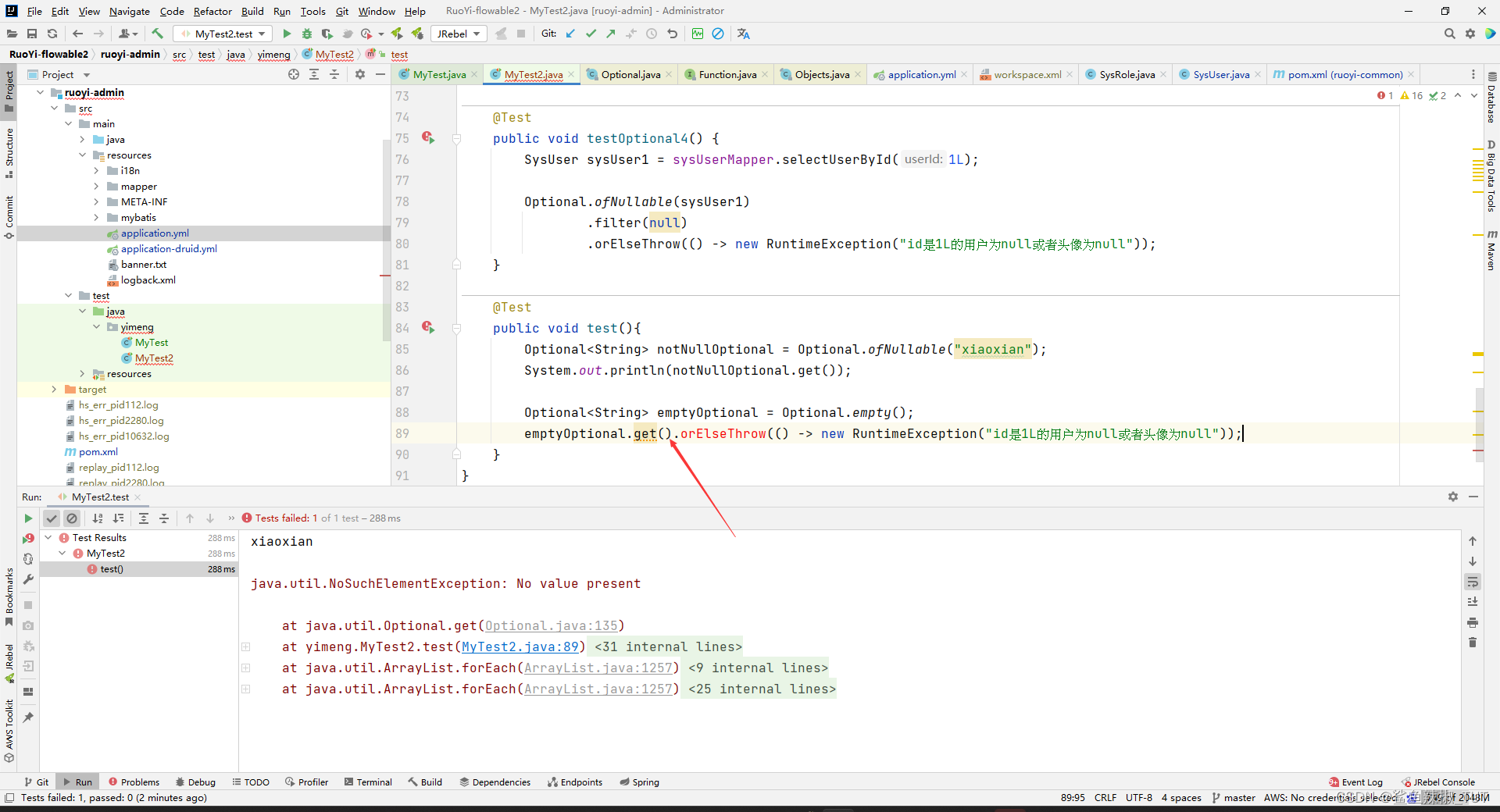Switch to the Optional.java editor tab
This screenshot has width=1500, height=812.
click(x=630, y=75)
